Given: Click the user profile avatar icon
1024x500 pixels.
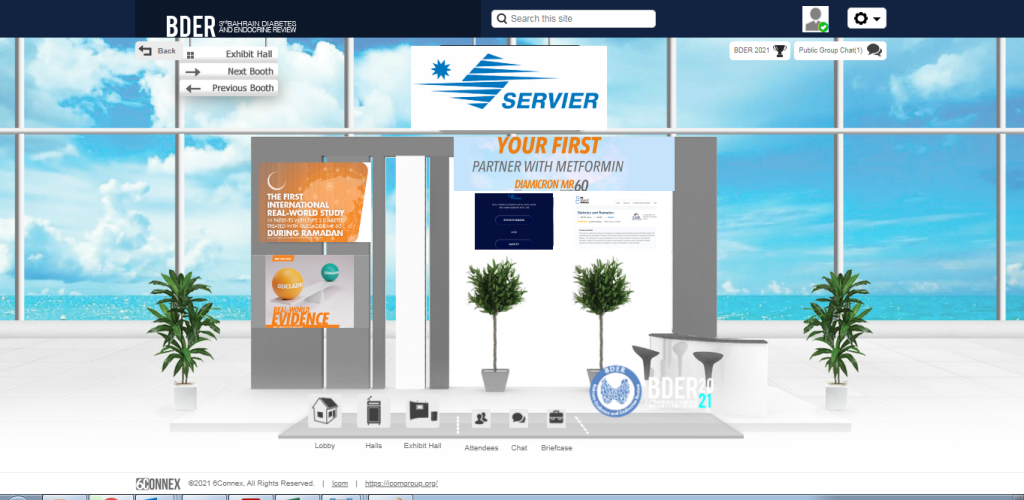Looking at the screenshot, I should point(816,19).
